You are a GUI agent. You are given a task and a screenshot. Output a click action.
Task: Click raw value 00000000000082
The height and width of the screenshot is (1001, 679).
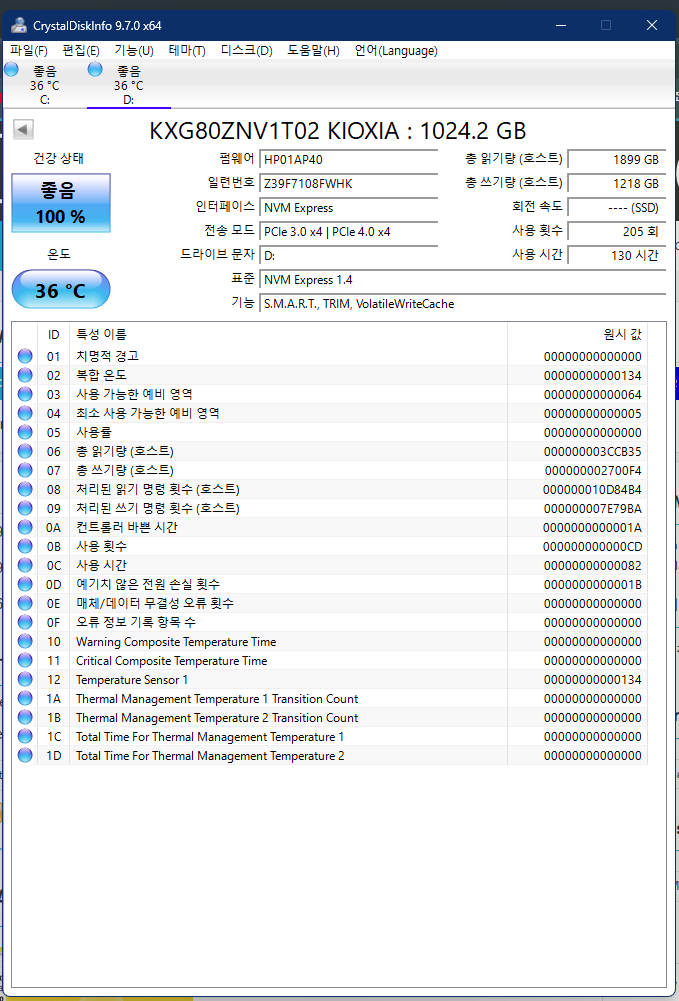593,566
